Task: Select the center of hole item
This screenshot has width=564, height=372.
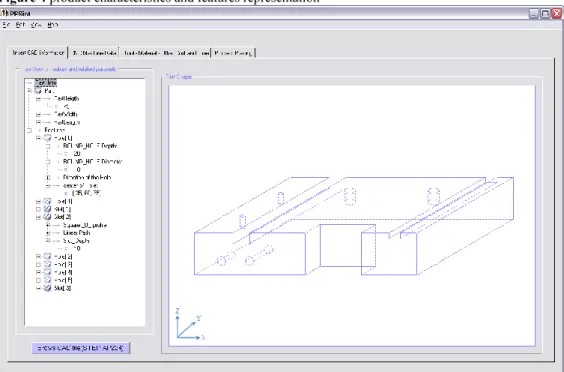Action: [x=80, y=186]
